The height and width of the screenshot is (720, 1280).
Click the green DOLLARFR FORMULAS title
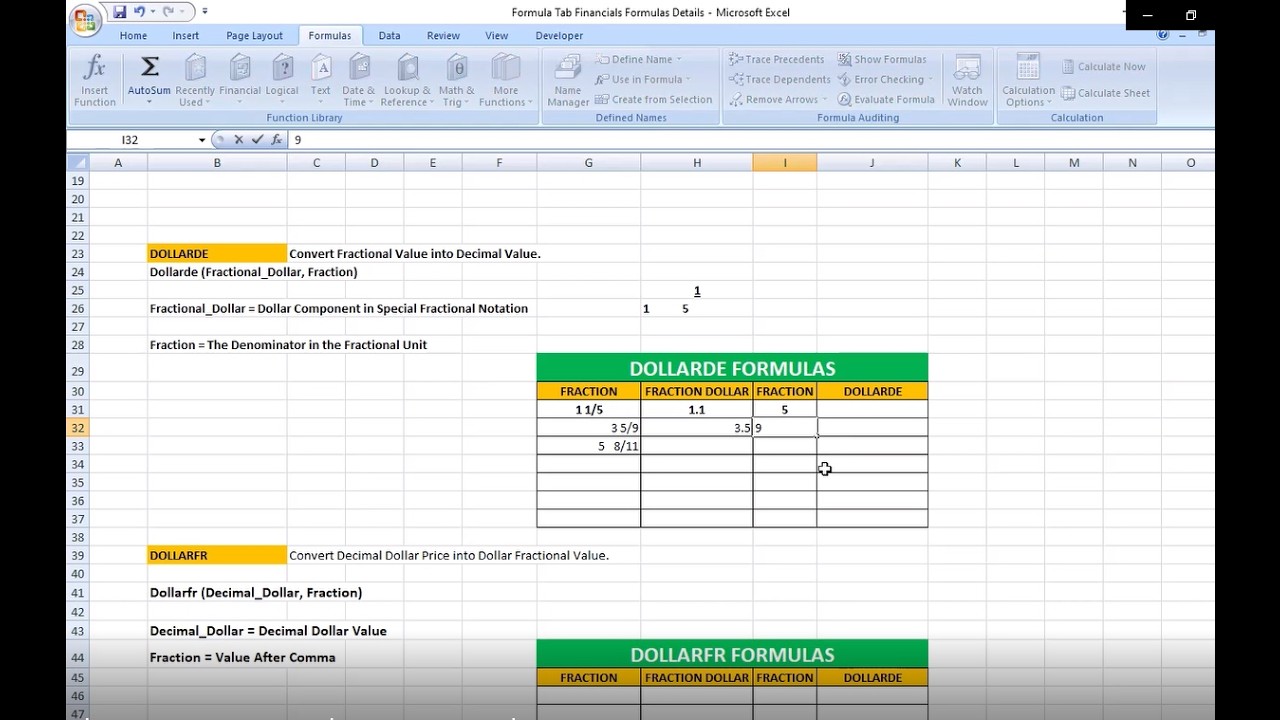tap(732, 655)
